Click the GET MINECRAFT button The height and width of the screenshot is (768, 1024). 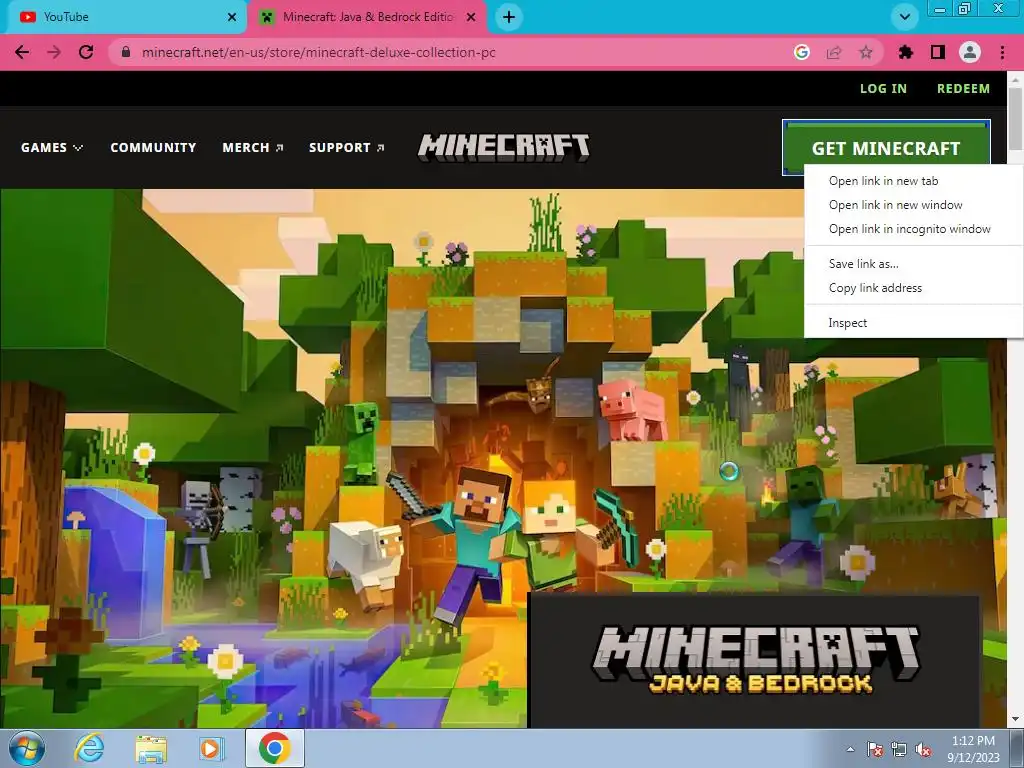click(x=886, y=148)
